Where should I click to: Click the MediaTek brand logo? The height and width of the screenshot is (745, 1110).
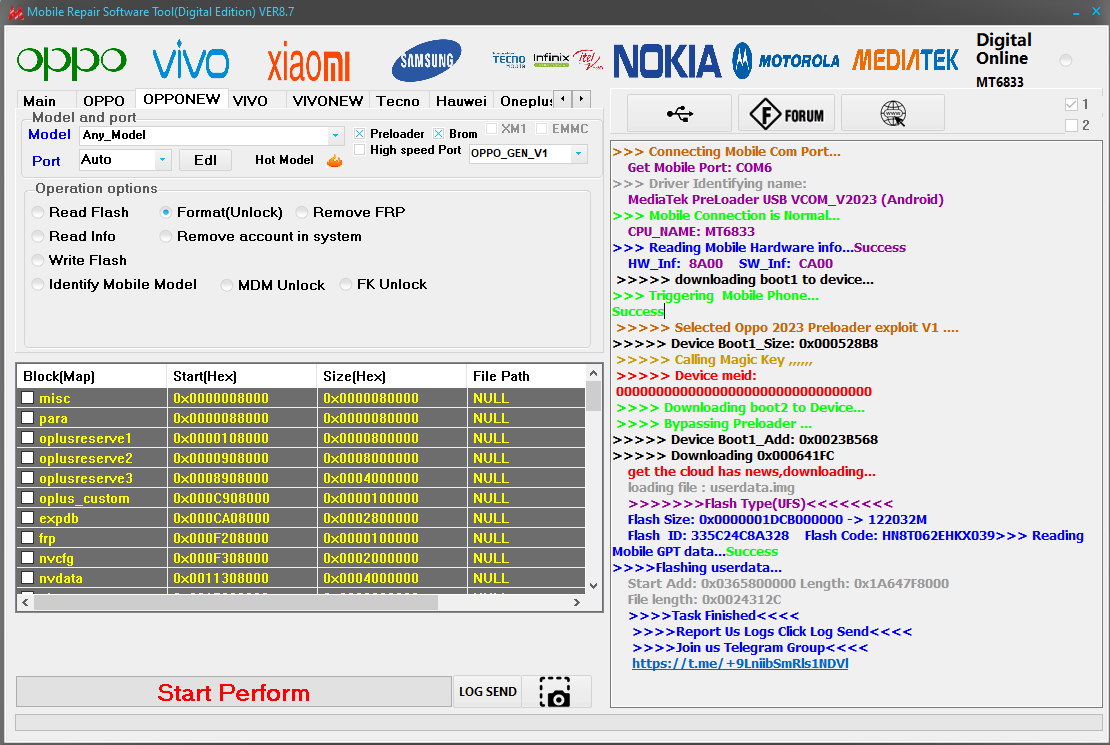coord(905,60)
